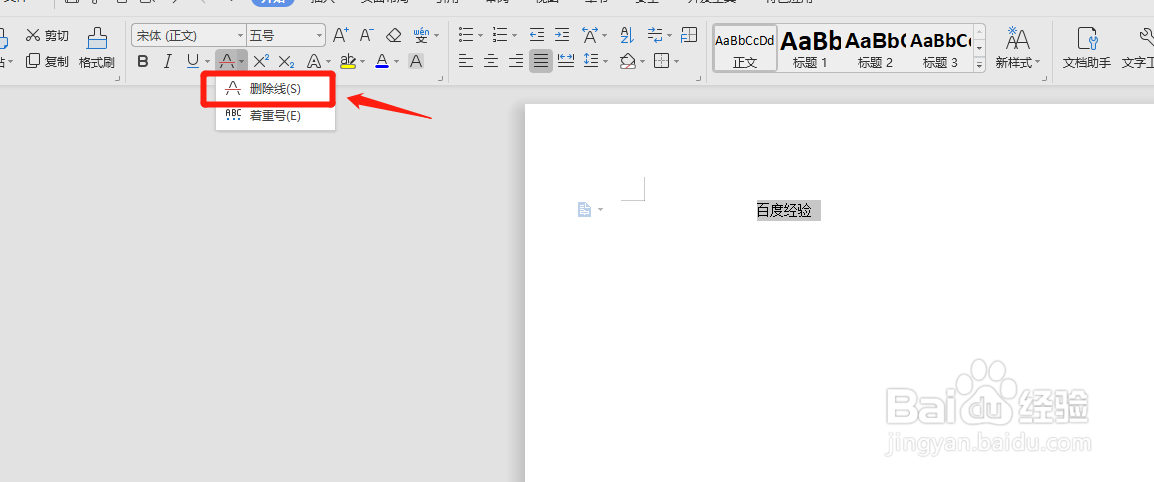
Task: Open the 新样式 new style menu
Action: (1019, 49)
